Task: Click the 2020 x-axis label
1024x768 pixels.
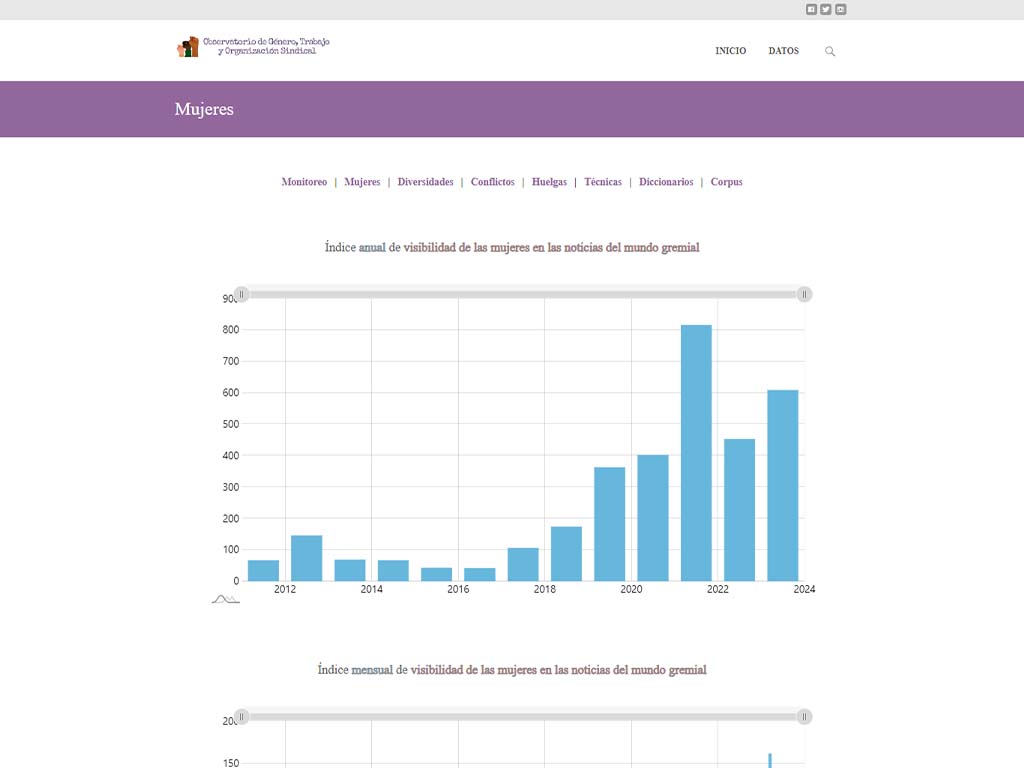Action: 631,589
